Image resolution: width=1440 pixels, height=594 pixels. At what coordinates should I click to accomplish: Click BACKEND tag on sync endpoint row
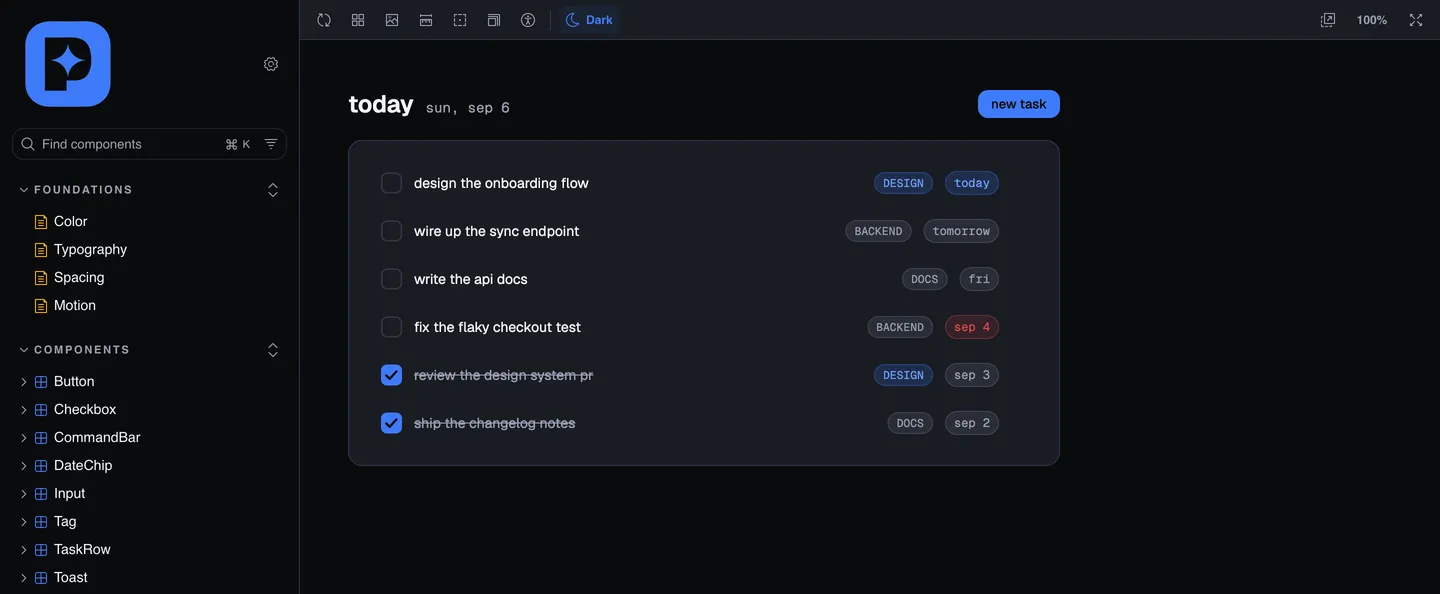click(879, 231)
